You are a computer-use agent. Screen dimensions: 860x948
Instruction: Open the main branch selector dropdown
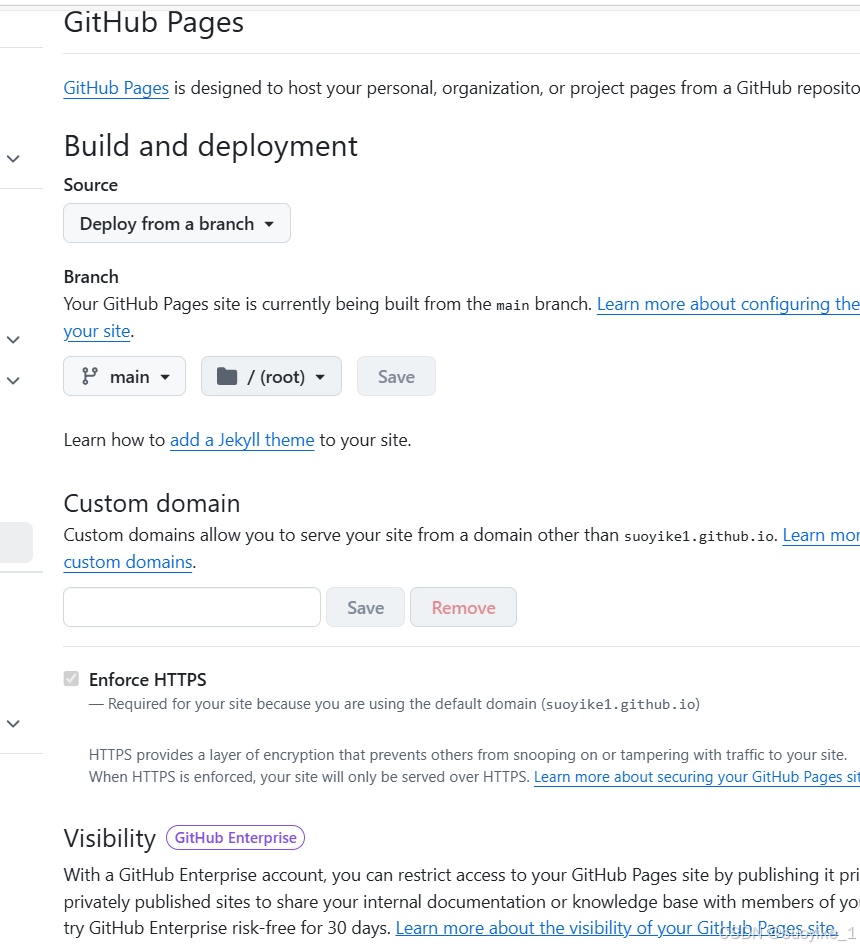pyautogui.click(x=124, y=376)
